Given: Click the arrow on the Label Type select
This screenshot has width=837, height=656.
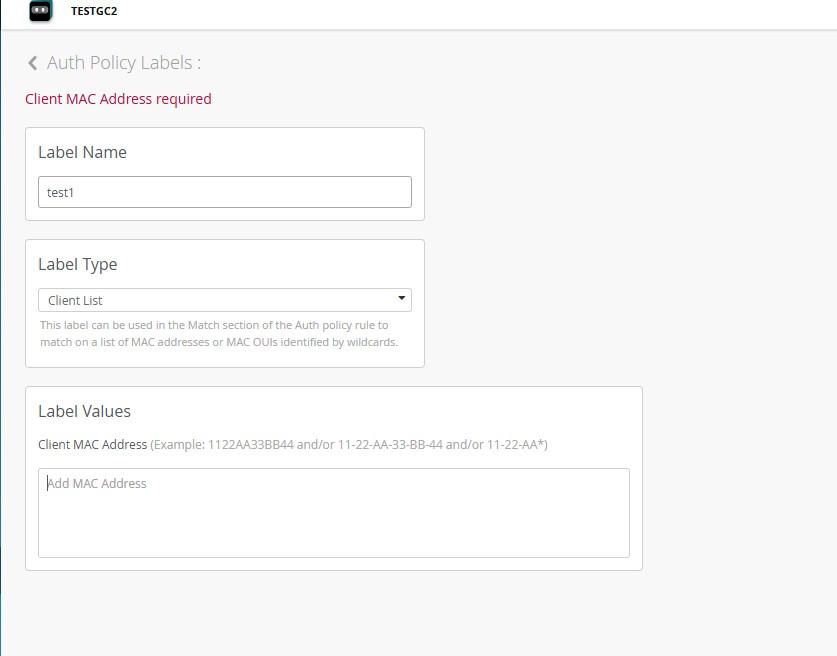Looking at the screenshot, I should [401, 298].
